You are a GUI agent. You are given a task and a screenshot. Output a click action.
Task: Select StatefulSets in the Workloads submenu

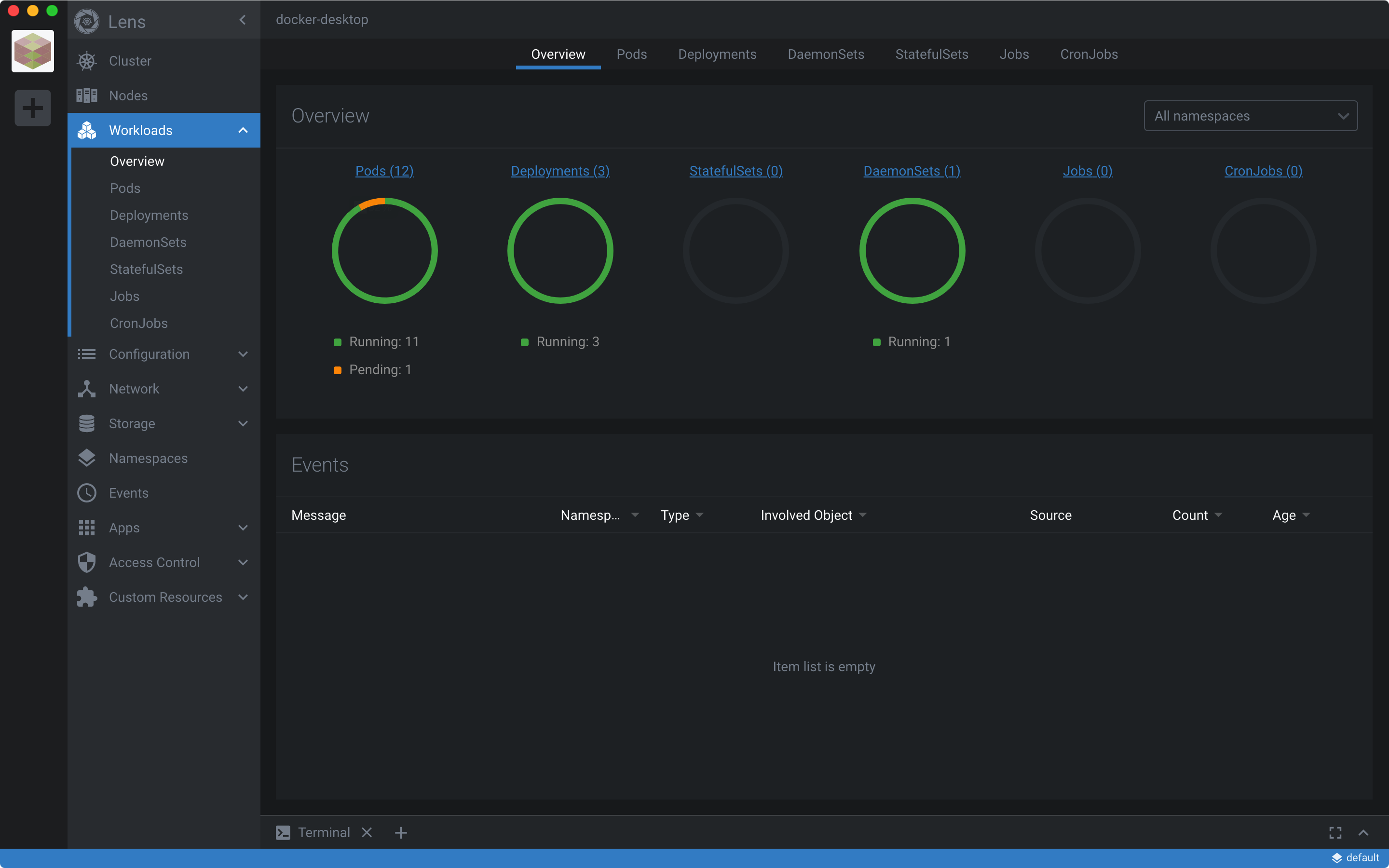(x=146, y=269)
